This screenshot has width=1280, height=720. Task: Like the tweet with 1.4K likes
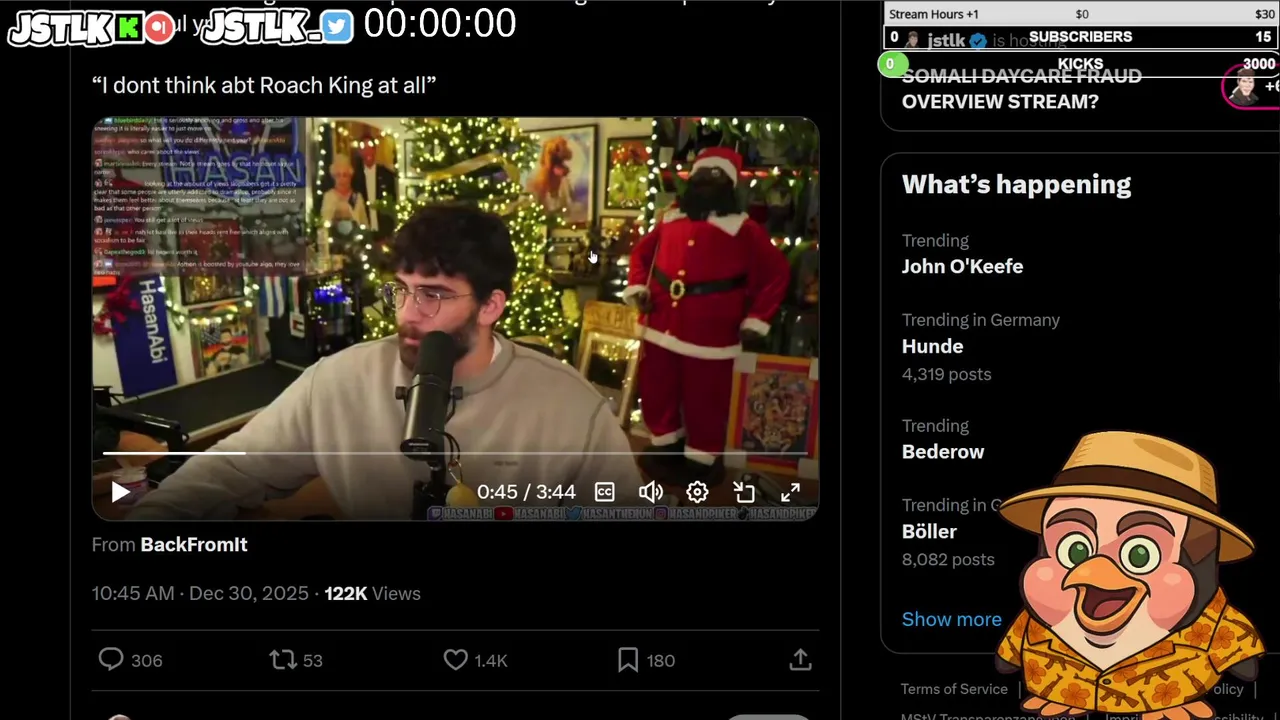(476, 660)
